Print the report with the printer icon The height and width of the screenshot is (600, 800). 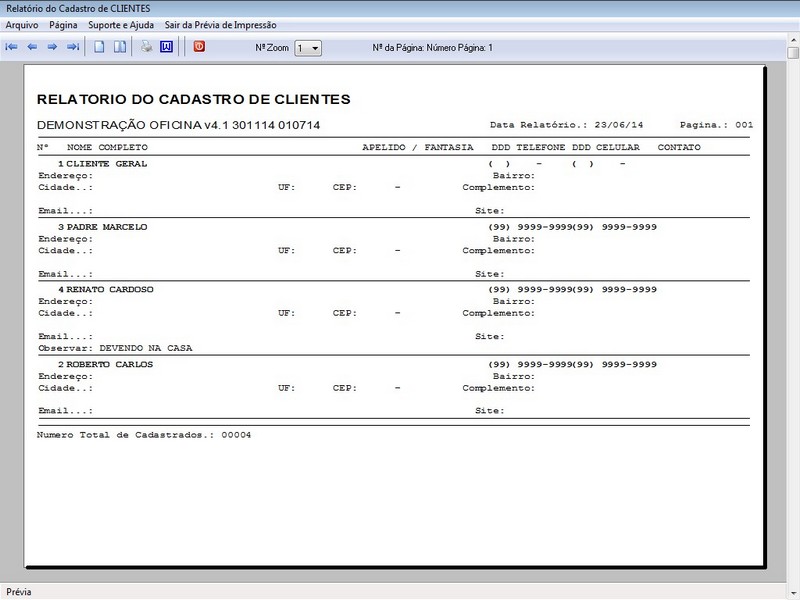tap(146, 47)
